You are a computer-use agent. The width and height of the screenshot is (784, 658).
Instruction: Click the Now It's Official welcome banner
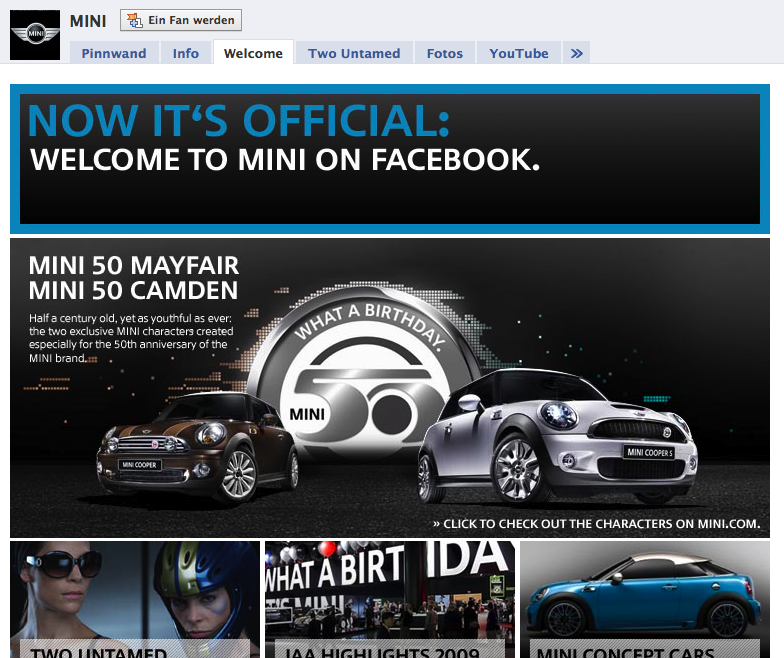click(390, 158)
